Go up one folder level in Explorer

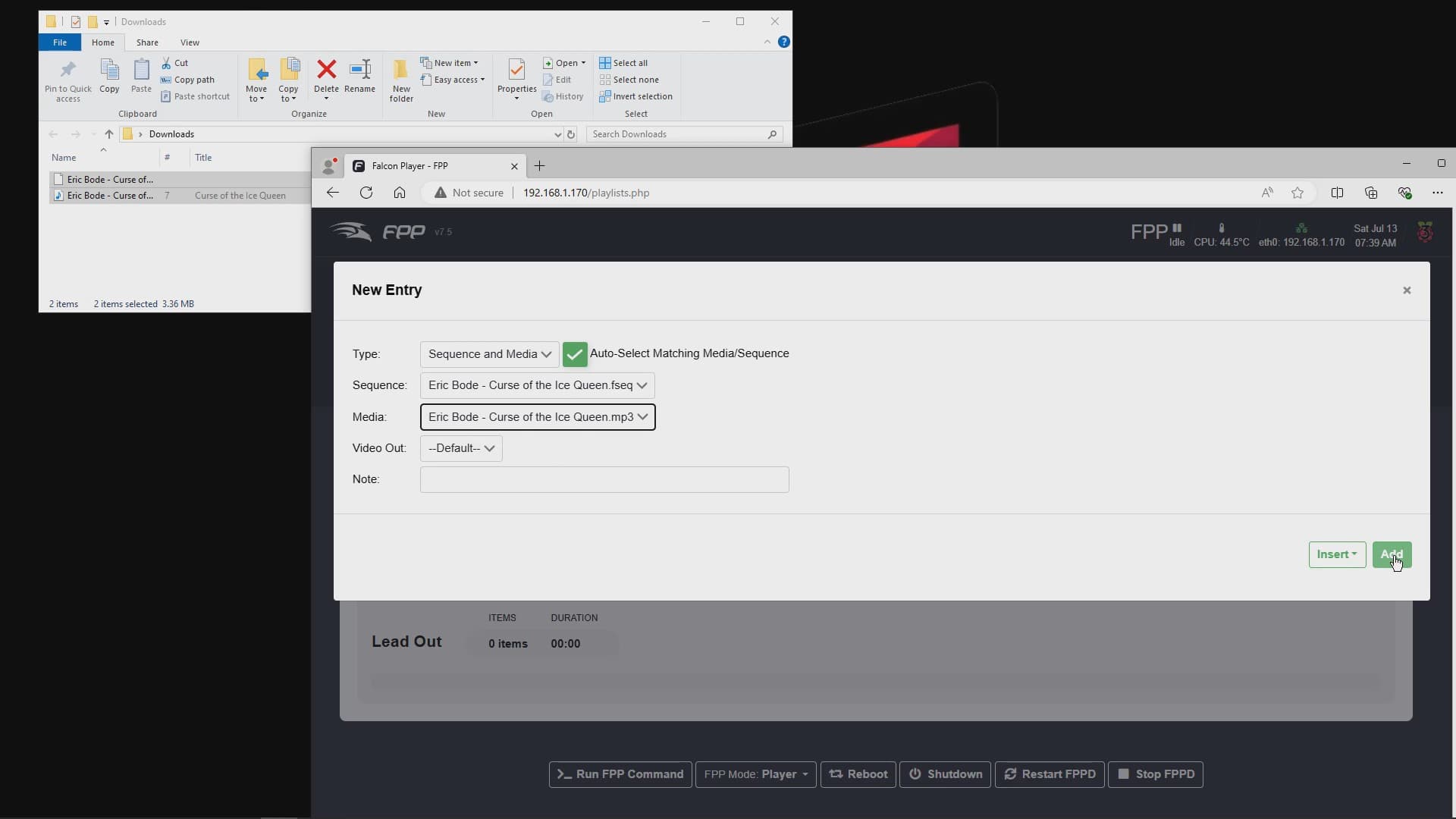[x=108, y=134]
